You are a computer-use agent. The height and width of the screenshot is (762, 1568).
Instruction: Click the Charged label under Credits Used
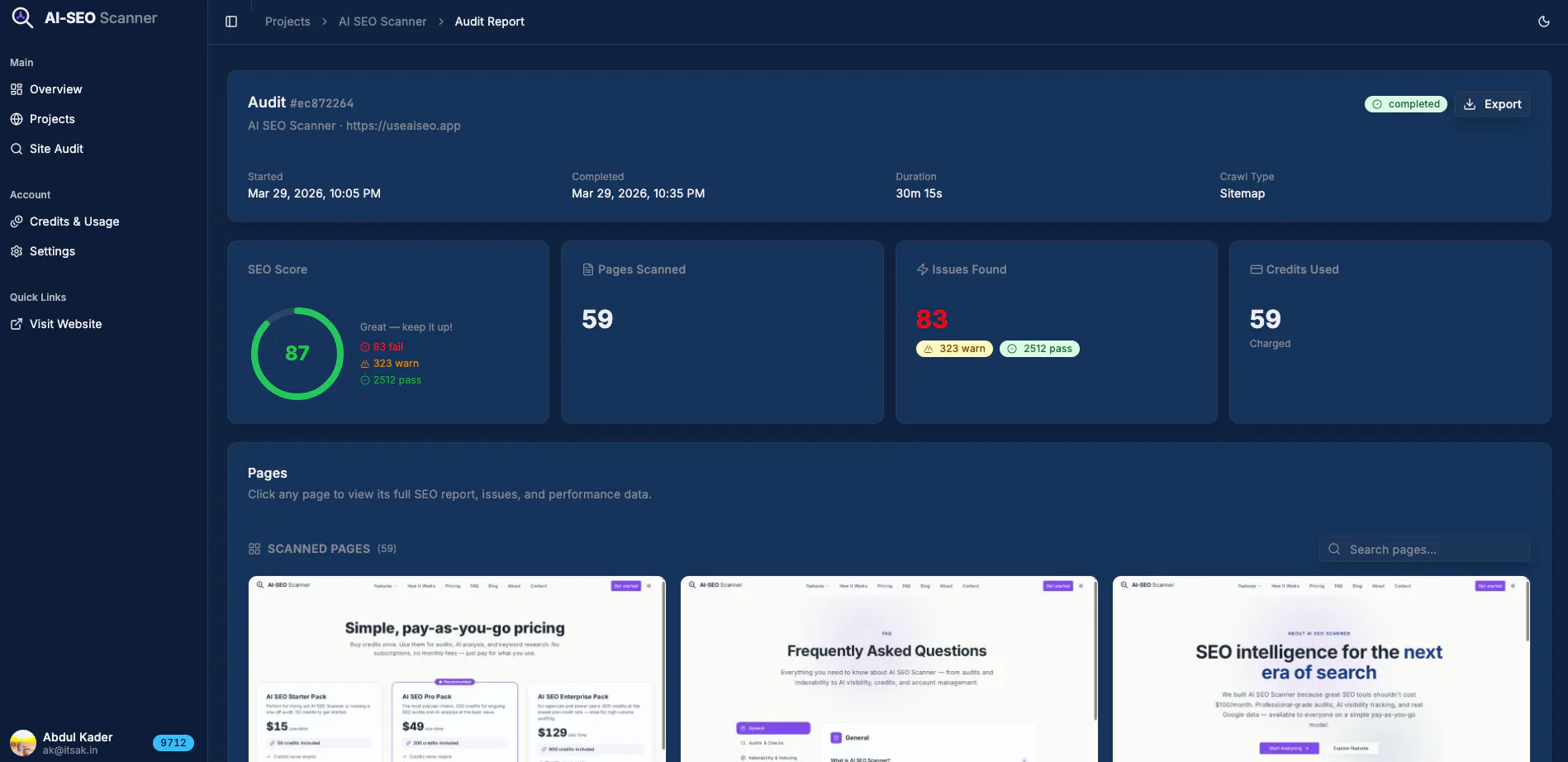(1270, 344)
